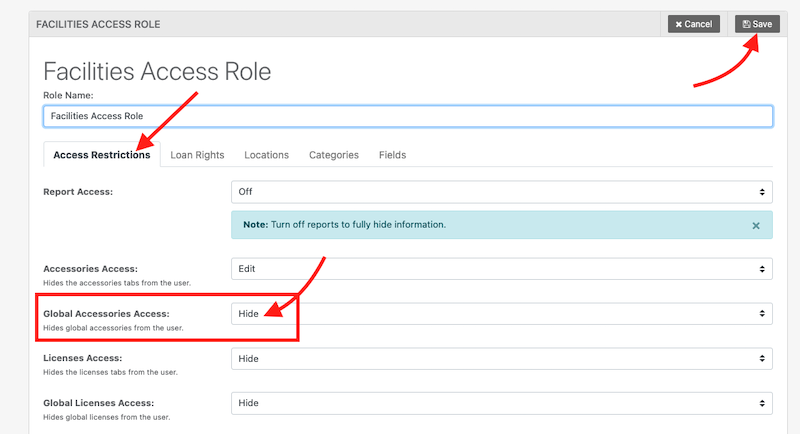
Task: Click the large Facilities Access Role heading
Action: click(x=157, y=72)
